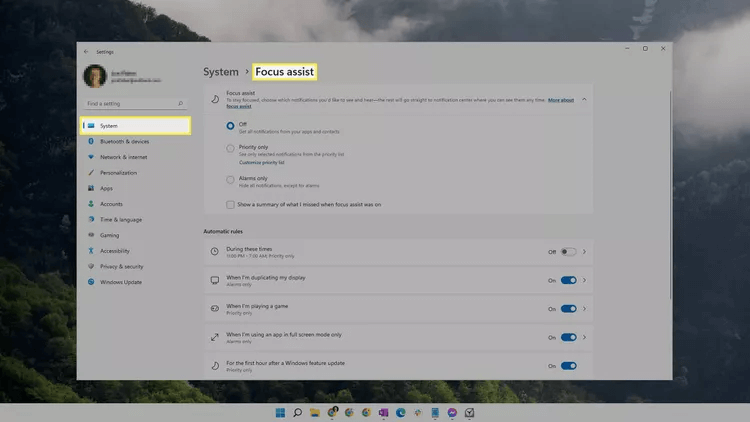The width and height of the screenshot is (750, 422).
Task: Disable full screen mode only toggle
Action: click(x=568, y=337)
